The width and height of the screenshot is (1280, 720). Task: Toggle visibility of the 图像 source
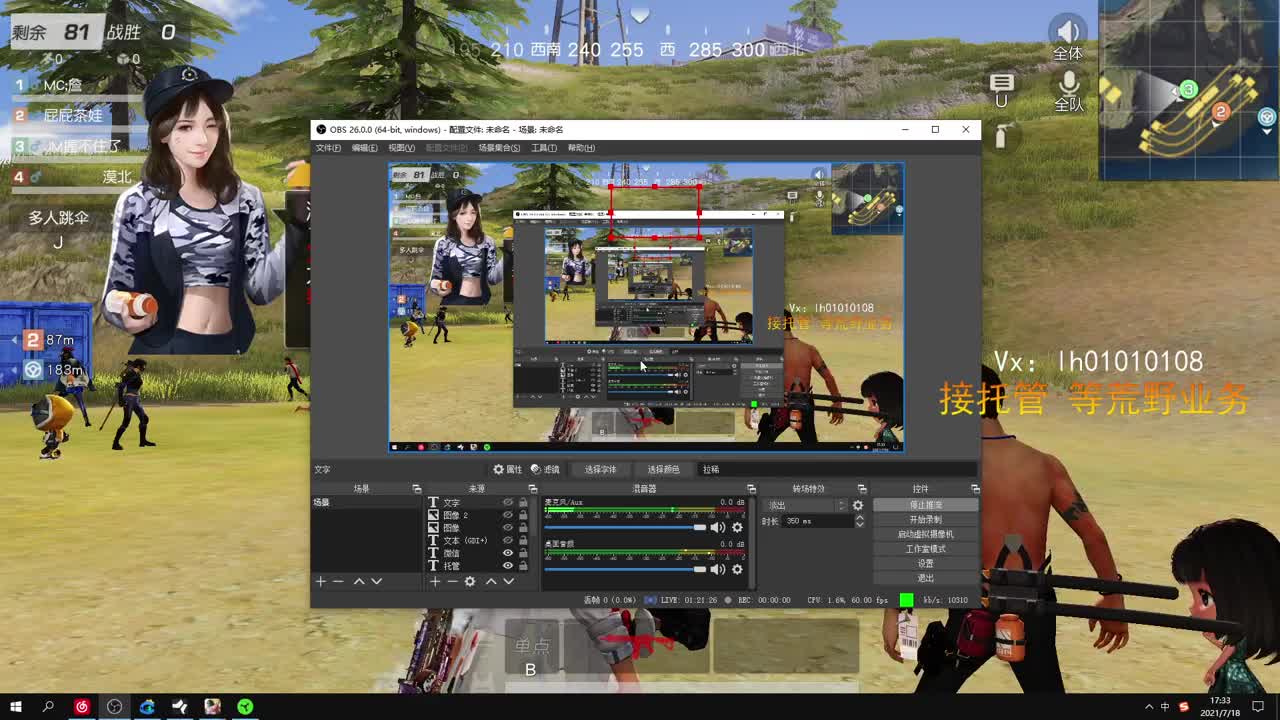click(508, 528)
